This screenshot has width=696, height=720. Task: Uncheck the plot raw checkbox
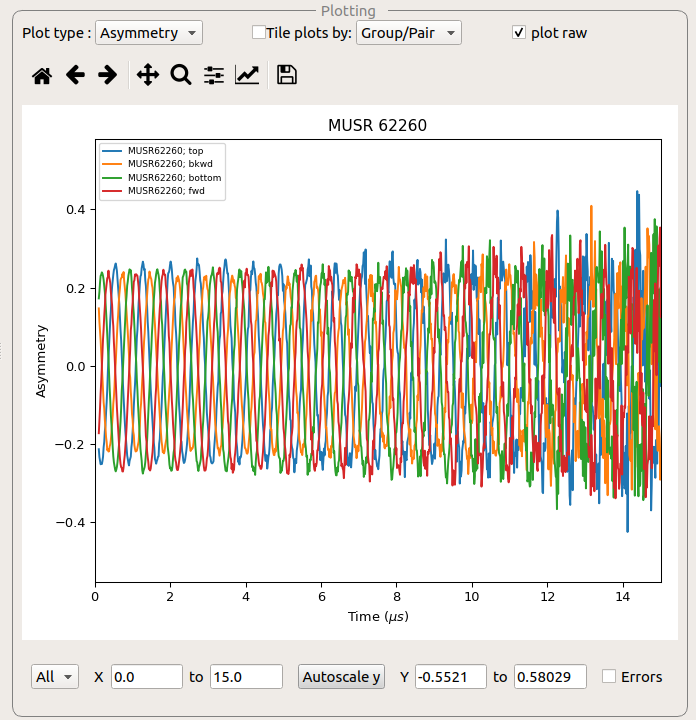(x=518, y=32)
